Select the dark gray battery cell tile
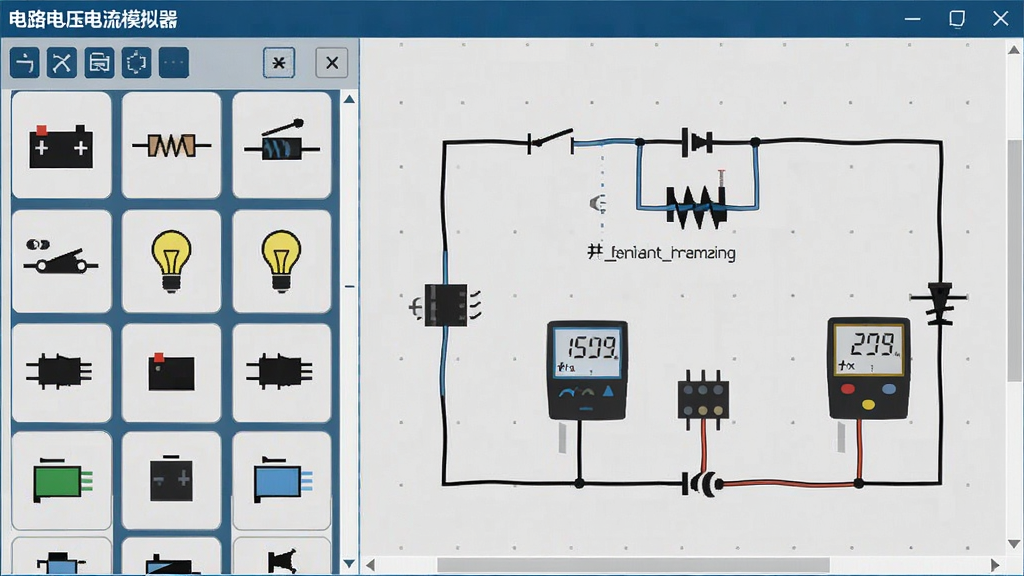 [x=172, y=481]
